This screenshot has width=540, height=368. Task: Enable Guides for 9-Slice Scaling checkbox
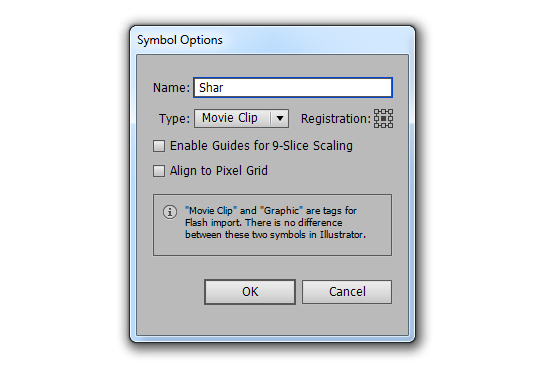point(159,146)
